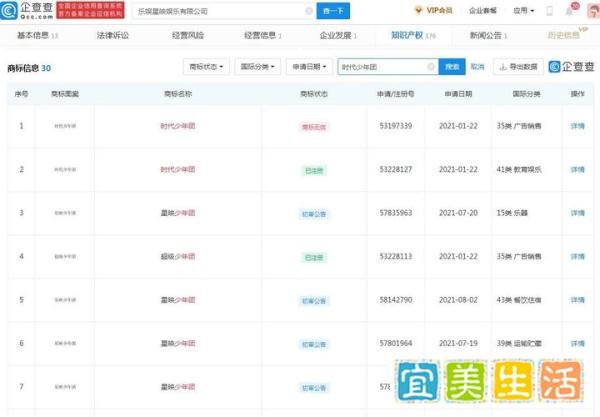
Task: Click the green 已注册 tag in row 2
Action: [x=314, y=171]
